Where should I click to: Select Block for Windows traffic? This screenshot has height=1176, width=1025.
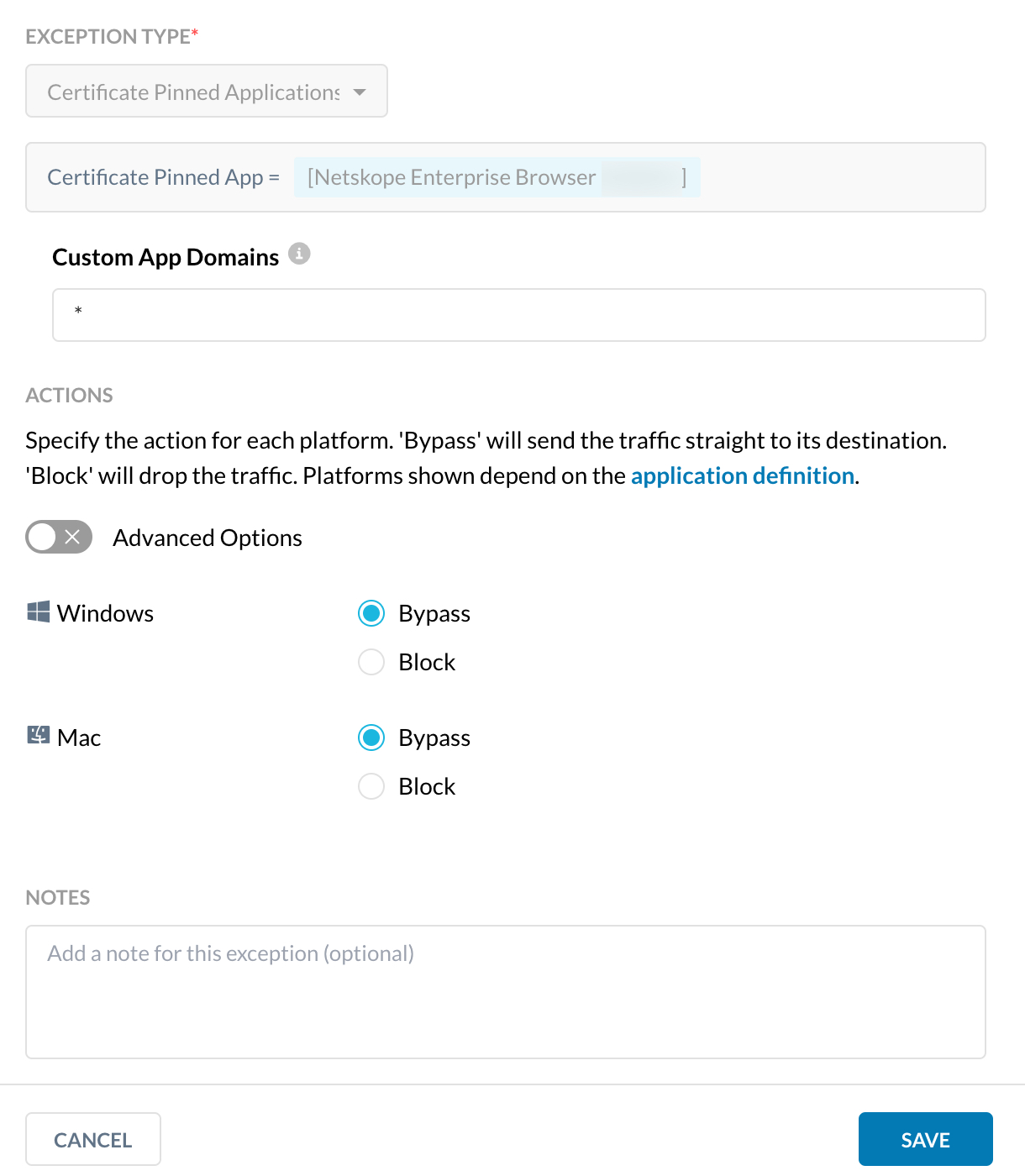(371, 662)
